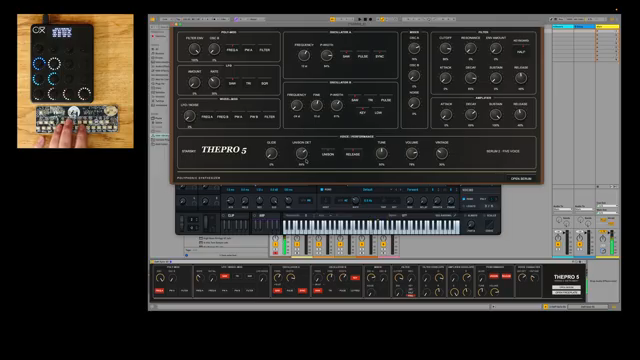The image size is (640, 360).
Task: Click Filter CUTOFF knob
Action: (x=445, y=49)
